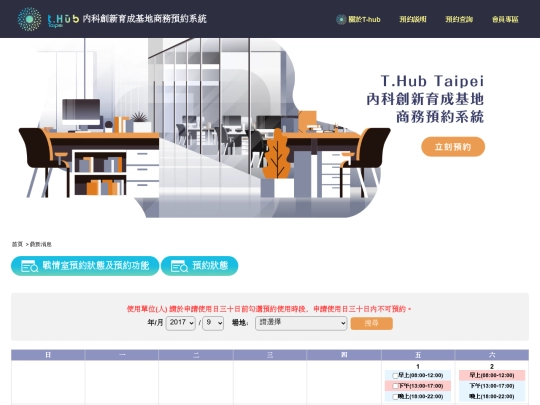The width and height of the screenshot is (540, 405).
Task: Open the 預約查詢 menu item
Action: coord(459,19)
